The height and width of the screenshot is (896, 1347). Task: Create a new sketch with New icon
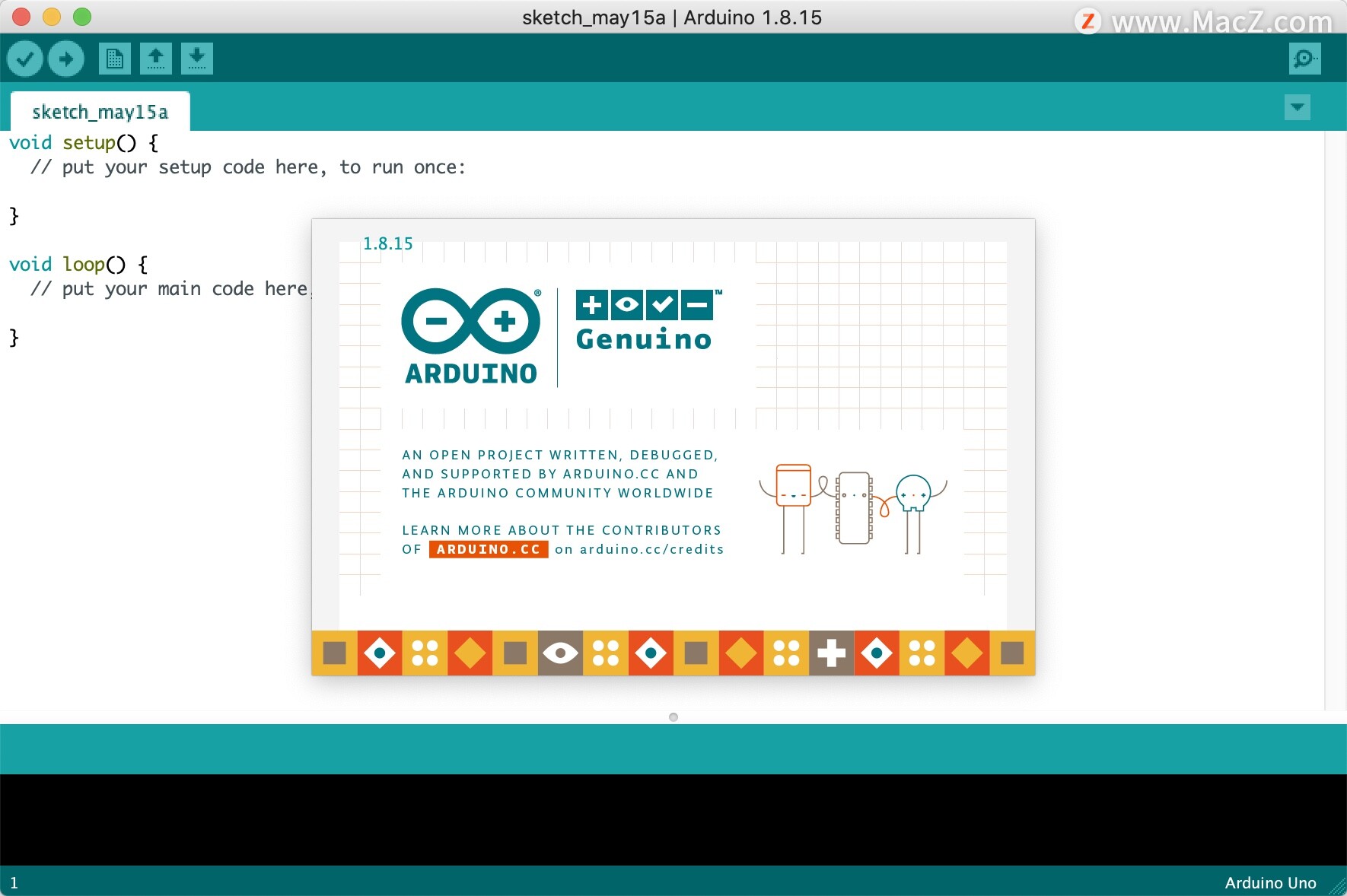115,59
